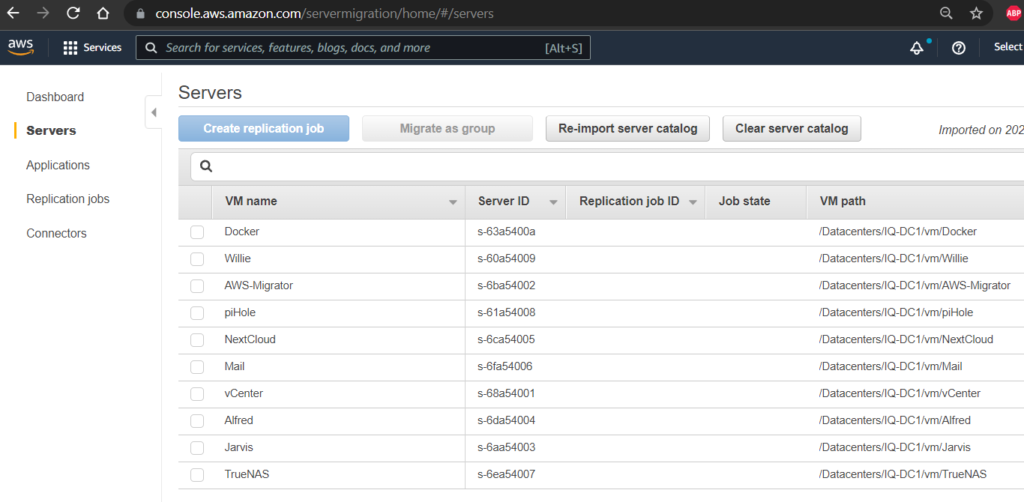Click the browser address bar URL
Image resolution: width=1024 pixels, height=502 pixels.
pos(324,13)
